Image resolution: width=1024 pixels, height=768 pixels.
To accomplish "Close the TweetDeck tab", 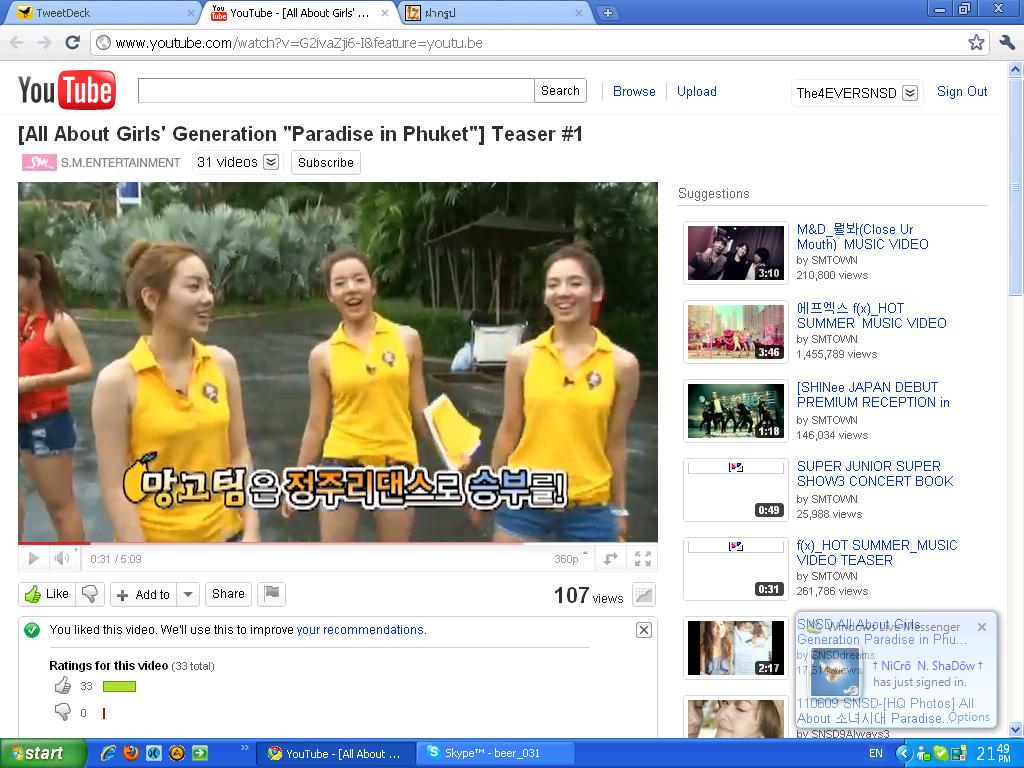I will (x=190, y=13).
